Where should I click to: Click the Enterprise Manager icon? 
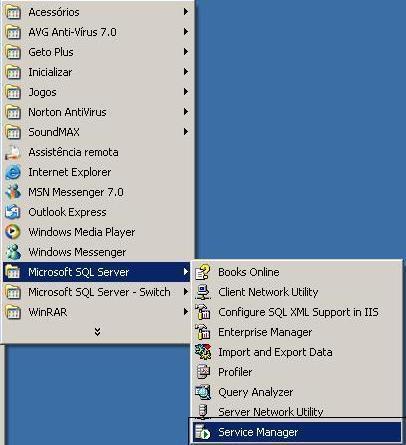pyautogui.click(x=203, y=332)
